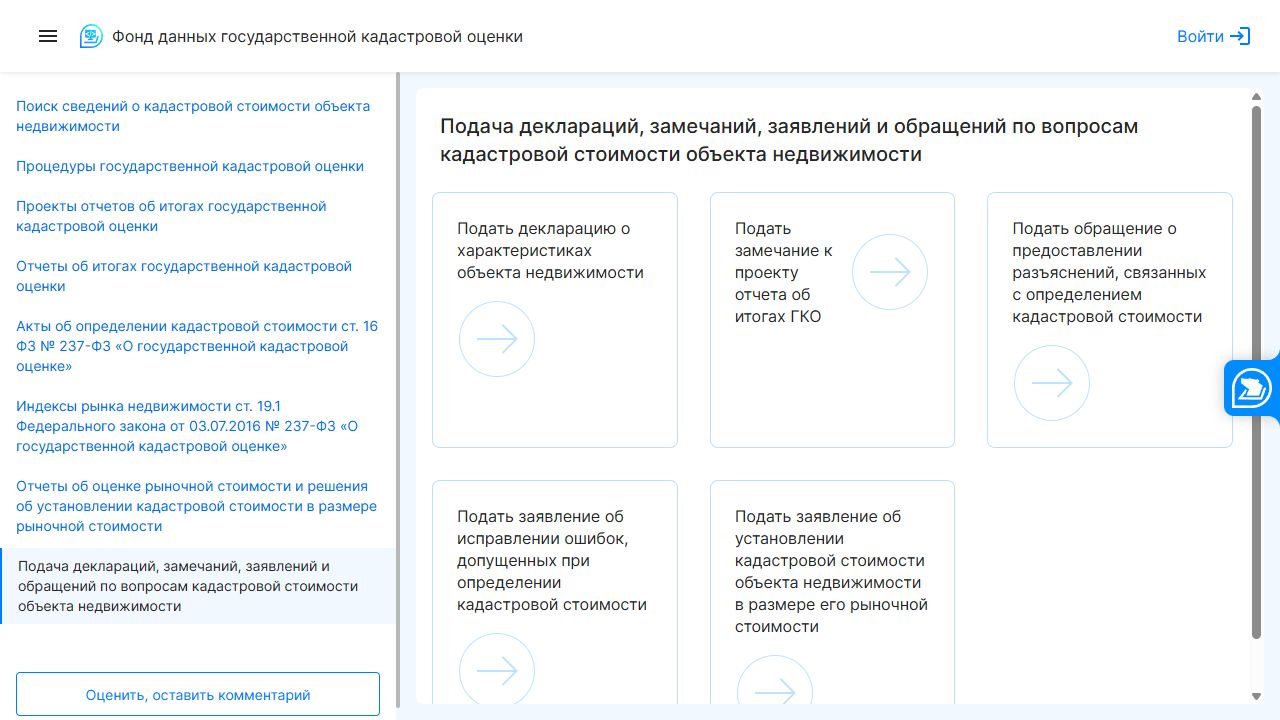The image size is (1280, 720).
Task: Click the Войти login link
Action: pyautogui.click(x=1200, y=36)
